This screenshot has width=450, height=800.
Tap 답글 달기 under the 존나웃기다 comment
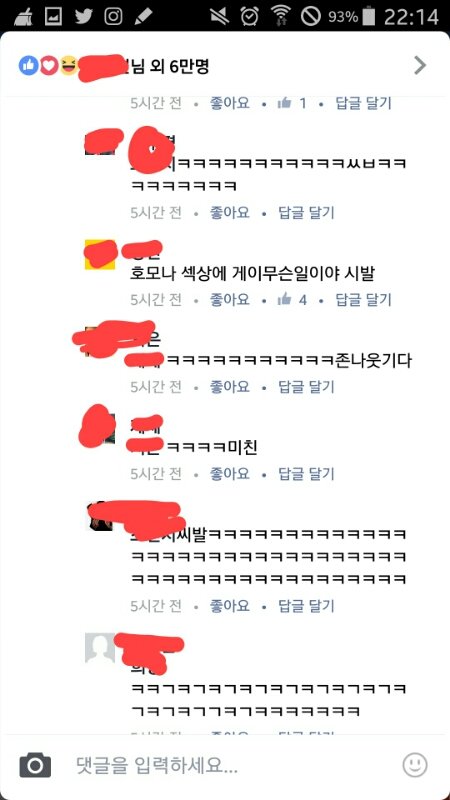[306, 387]
